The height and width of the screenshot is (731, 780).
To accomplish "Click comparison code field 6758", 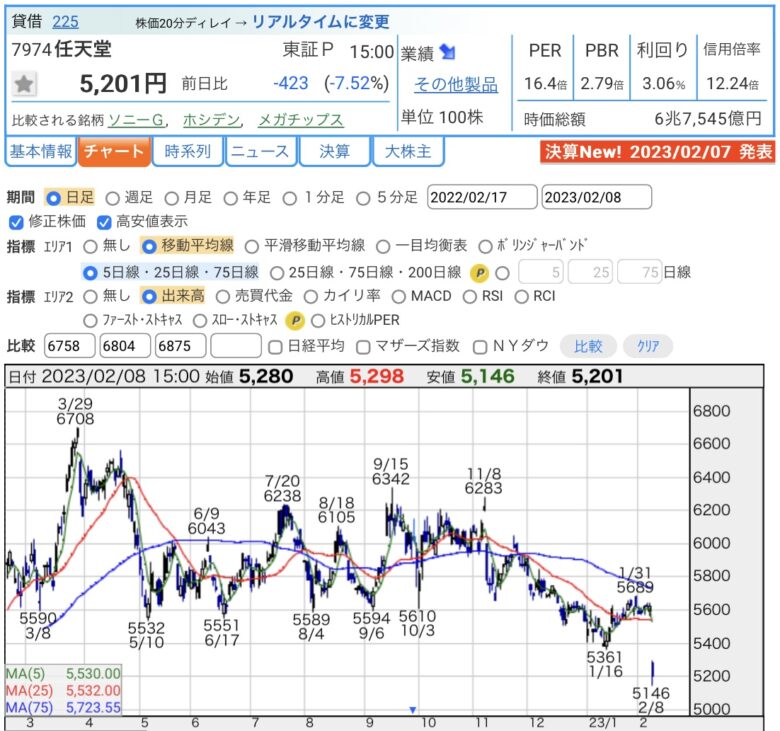I will click(70, 346).
